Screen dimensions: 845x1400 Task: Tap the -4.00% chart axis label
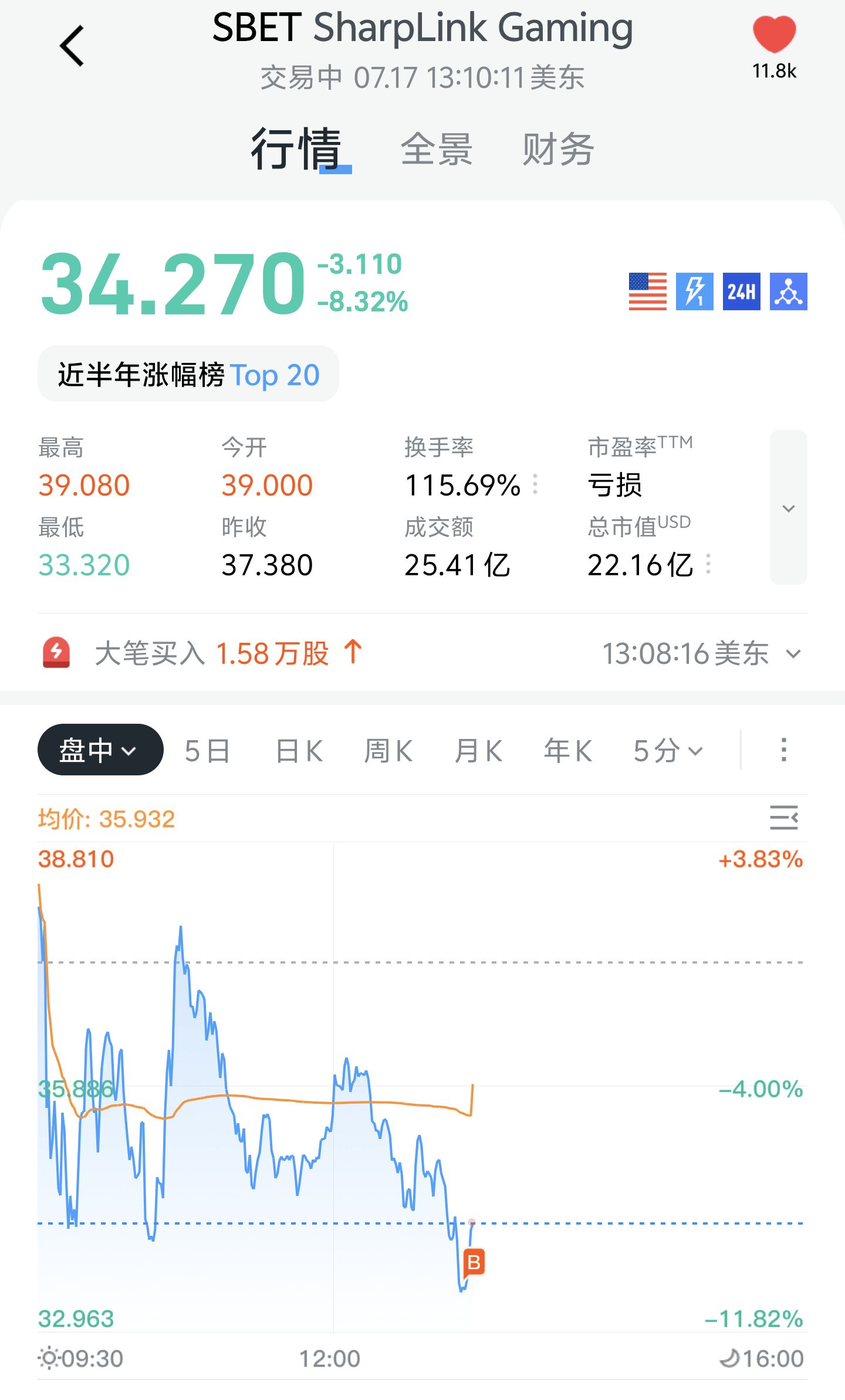coord(760,1089)
